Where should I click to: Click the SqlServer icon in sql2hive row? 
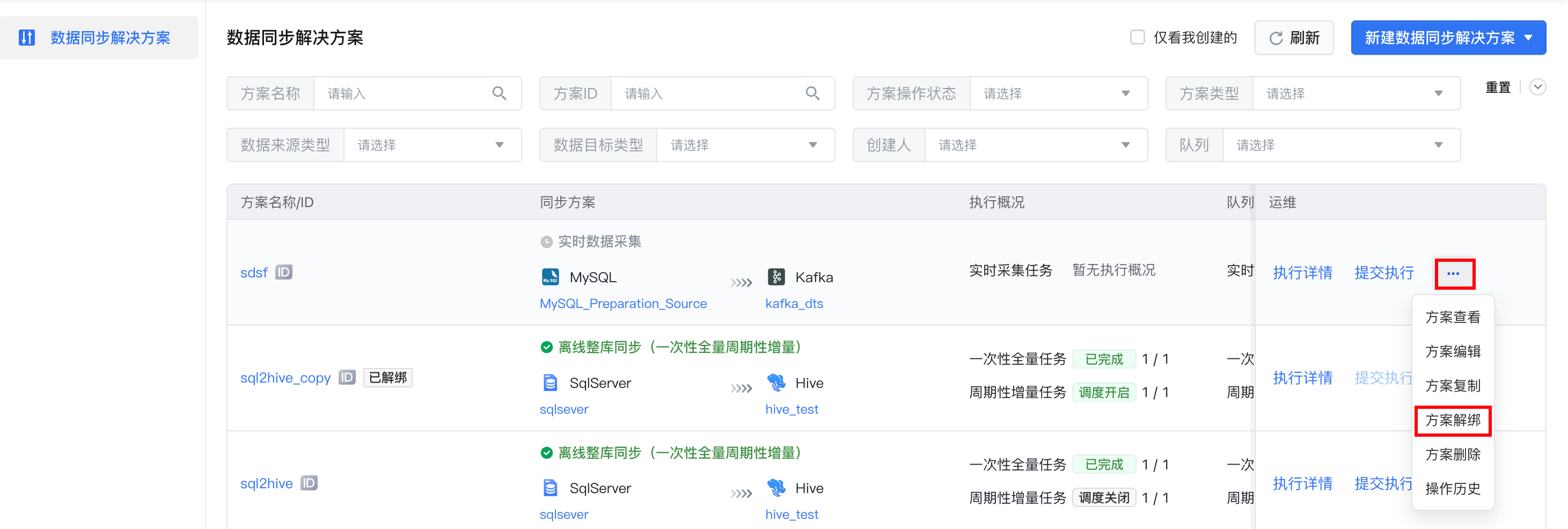click(550, 488)
